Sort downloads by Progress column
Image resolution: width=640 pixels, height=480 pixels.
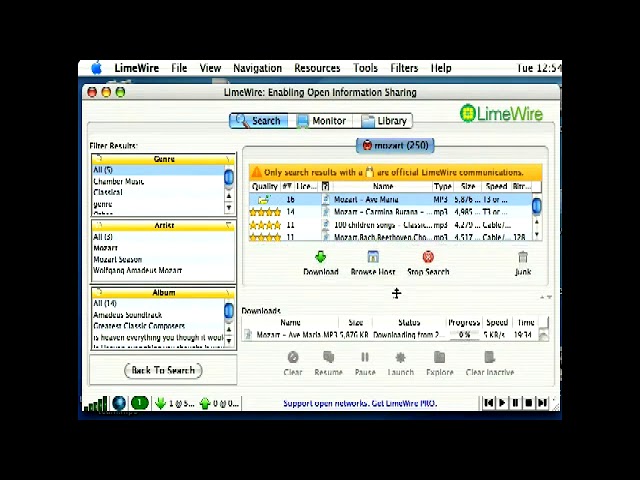pos(464,322)
